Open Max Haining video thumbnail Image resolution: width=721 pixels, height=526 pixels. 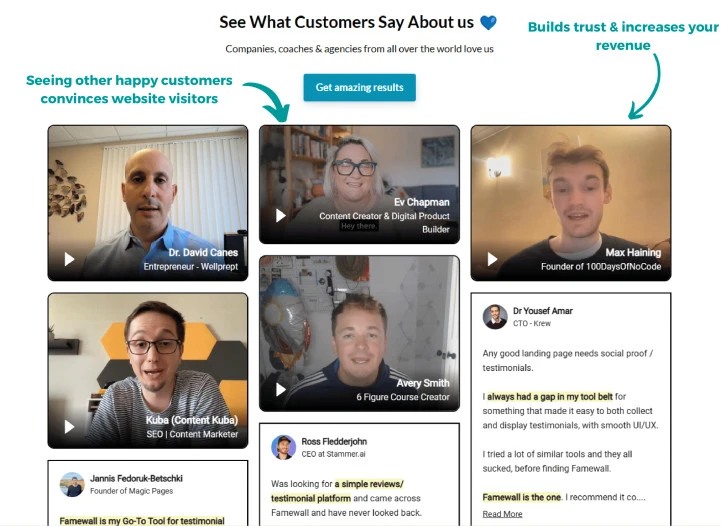(x=571, y=203)
